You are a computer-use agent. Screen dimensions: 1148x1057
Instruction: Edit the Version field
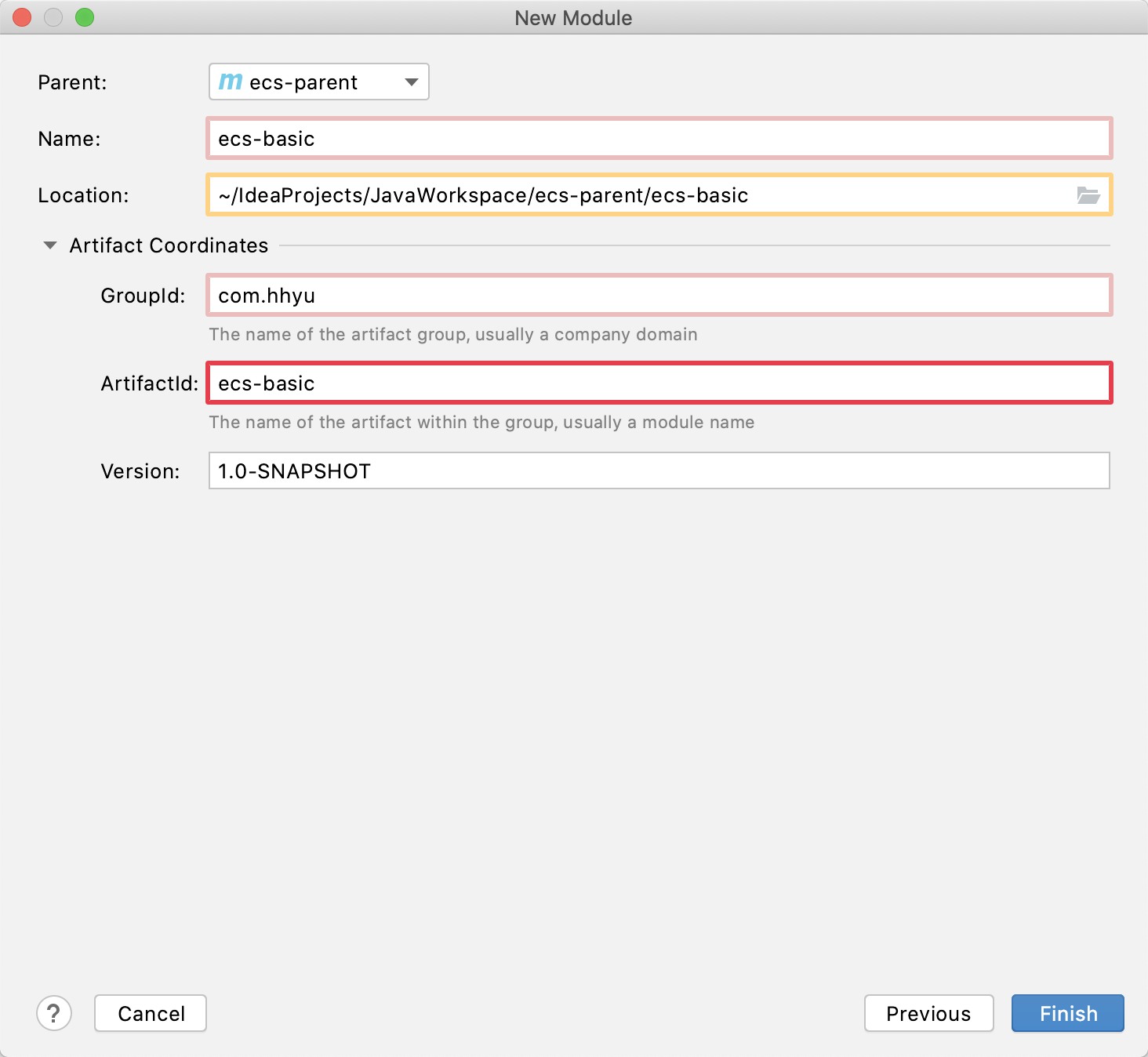click(659, 470)
